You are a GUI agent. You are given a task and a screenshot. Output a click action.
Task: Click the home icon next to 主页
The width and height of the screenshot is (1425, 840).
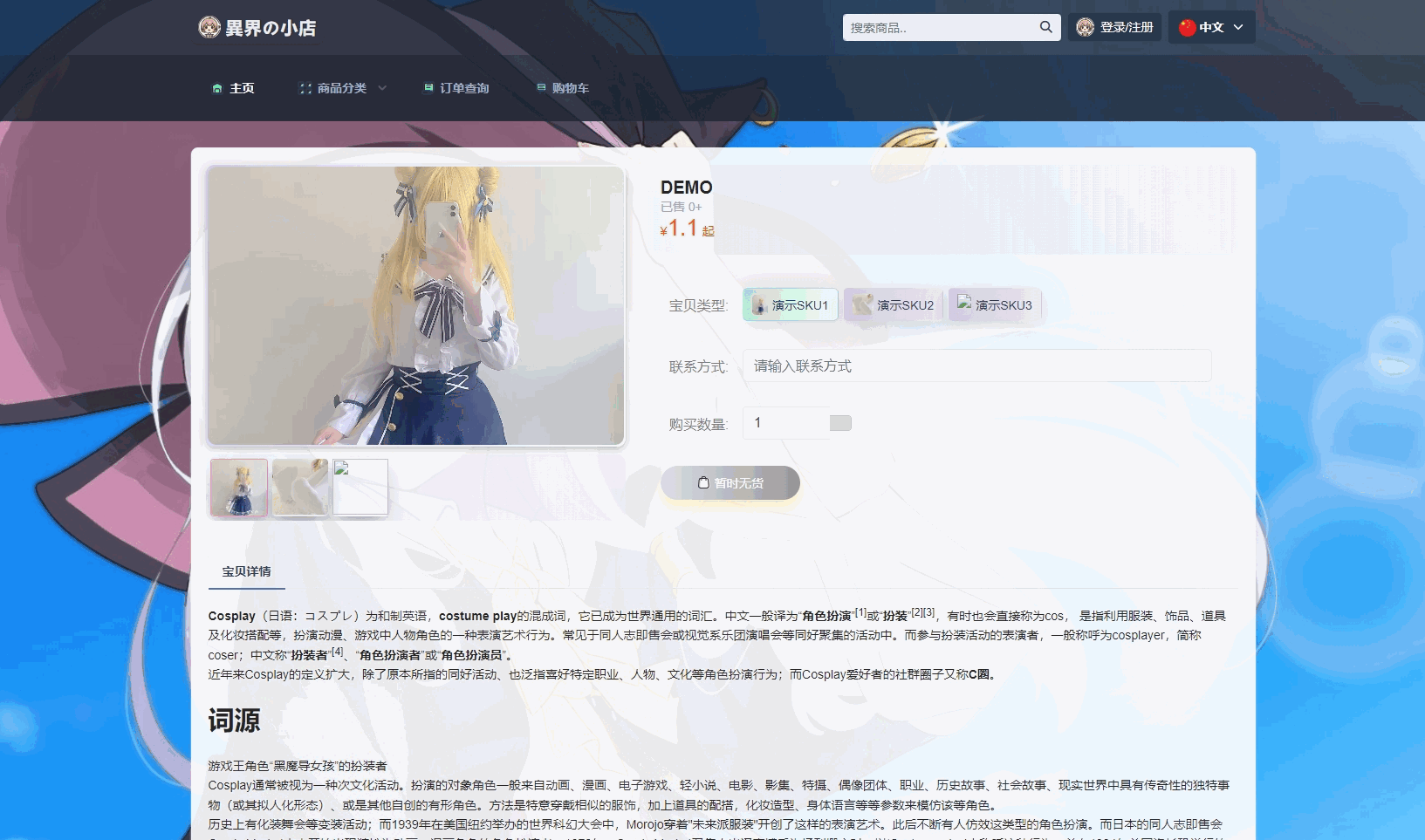click(x=217, y=87)
